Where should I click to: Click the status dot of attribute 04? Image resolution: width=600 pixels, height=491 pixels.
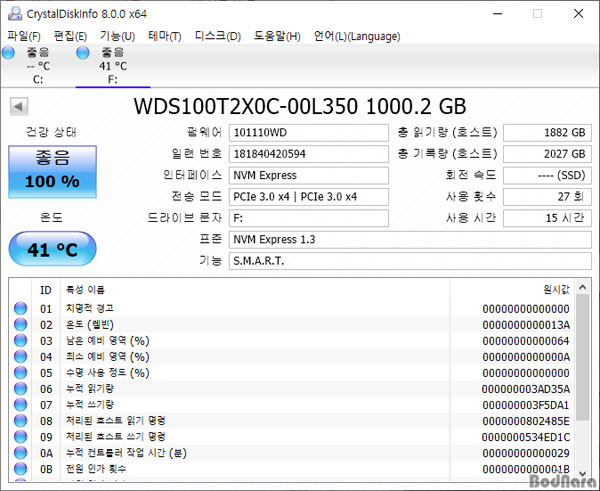(21, 357)
